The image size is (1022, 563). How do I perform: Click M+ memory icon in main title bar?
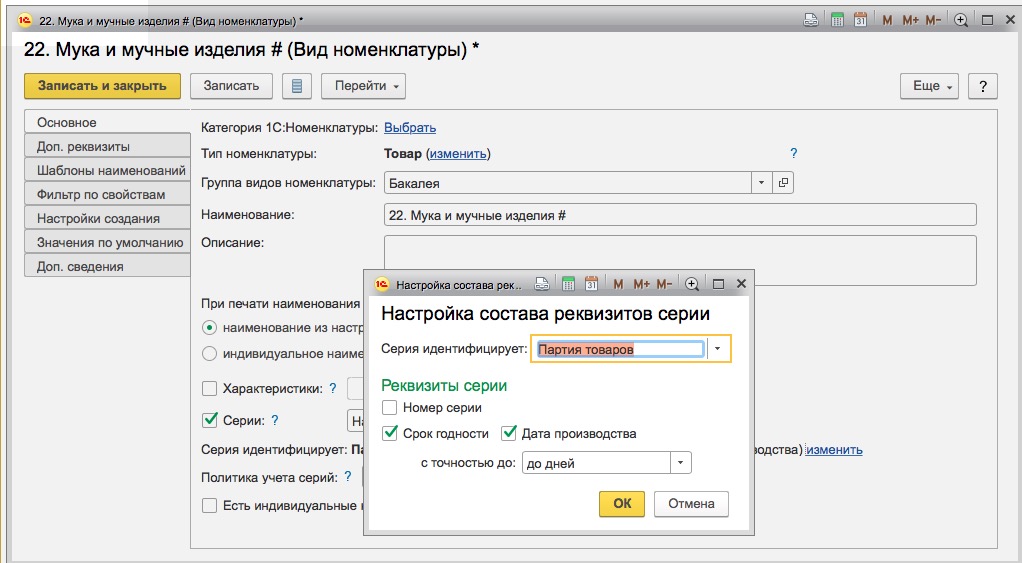click(911, 20)
